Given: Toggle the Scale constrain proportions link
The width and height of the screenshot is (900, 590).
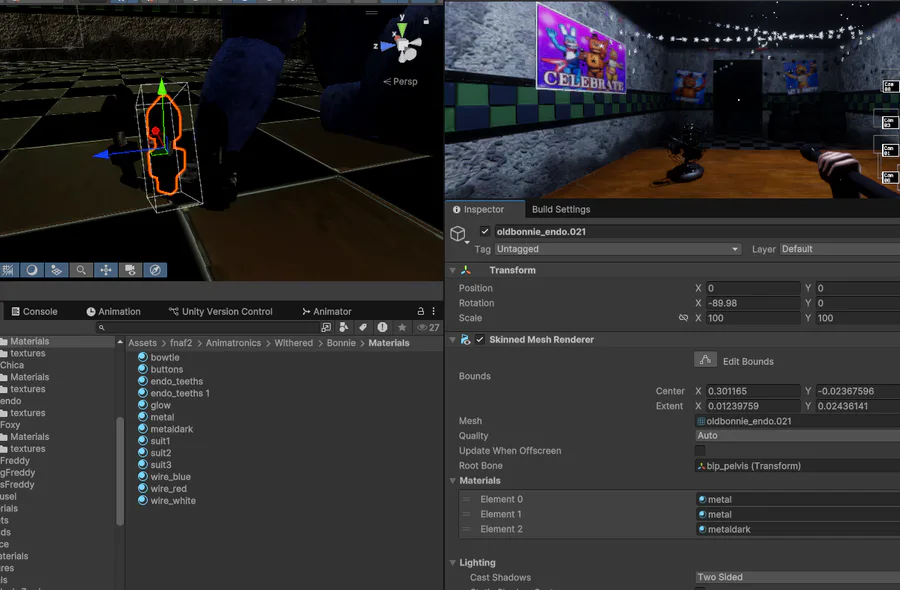Looking at the screenshot, I should [x=683, y=317].
